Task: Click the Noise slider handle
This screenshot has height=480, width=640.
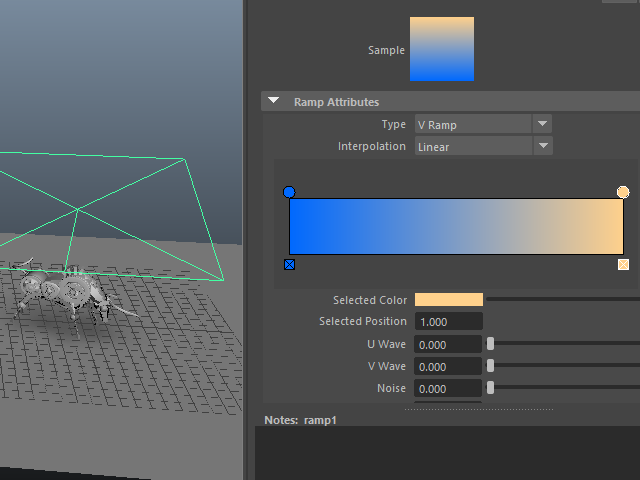Action: pyautogui.click(x=491, y=388)
